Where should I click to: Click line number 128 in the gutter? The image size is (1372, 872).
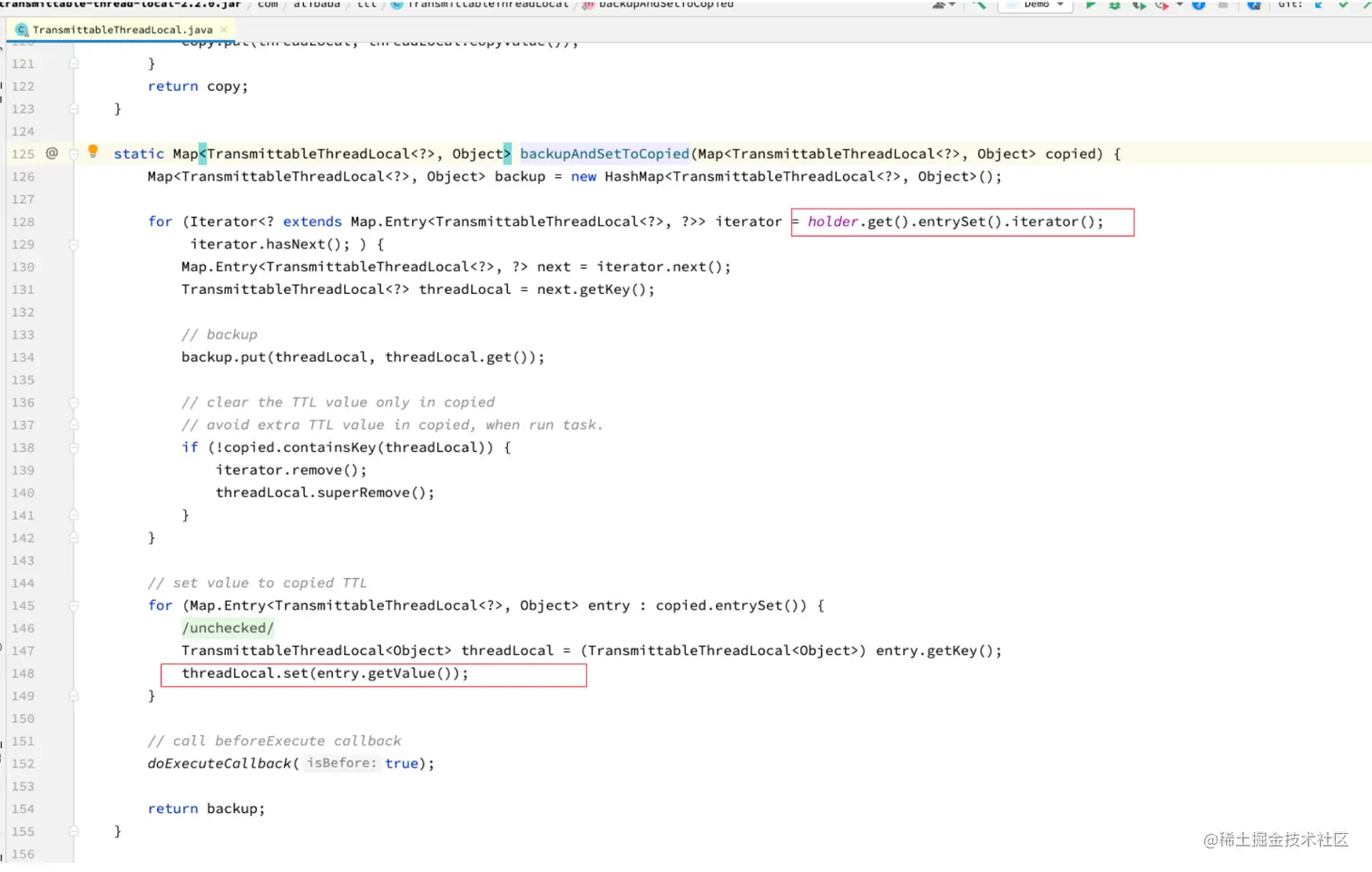coord(23,222)
